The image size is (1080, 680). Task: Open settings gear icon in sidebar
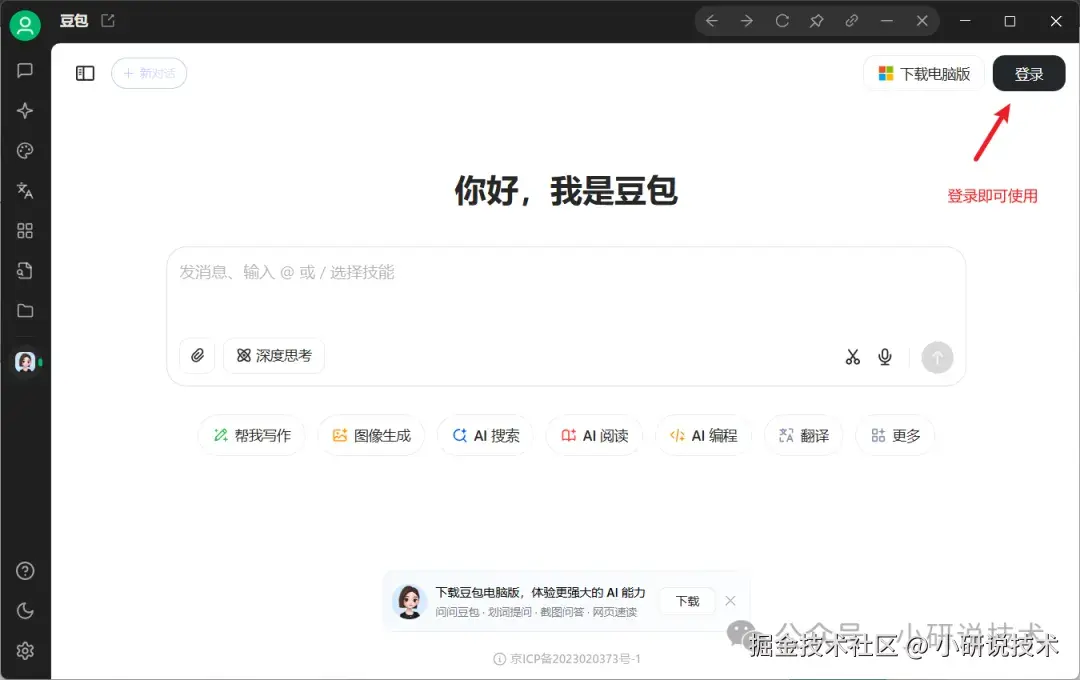coord(25,651)
